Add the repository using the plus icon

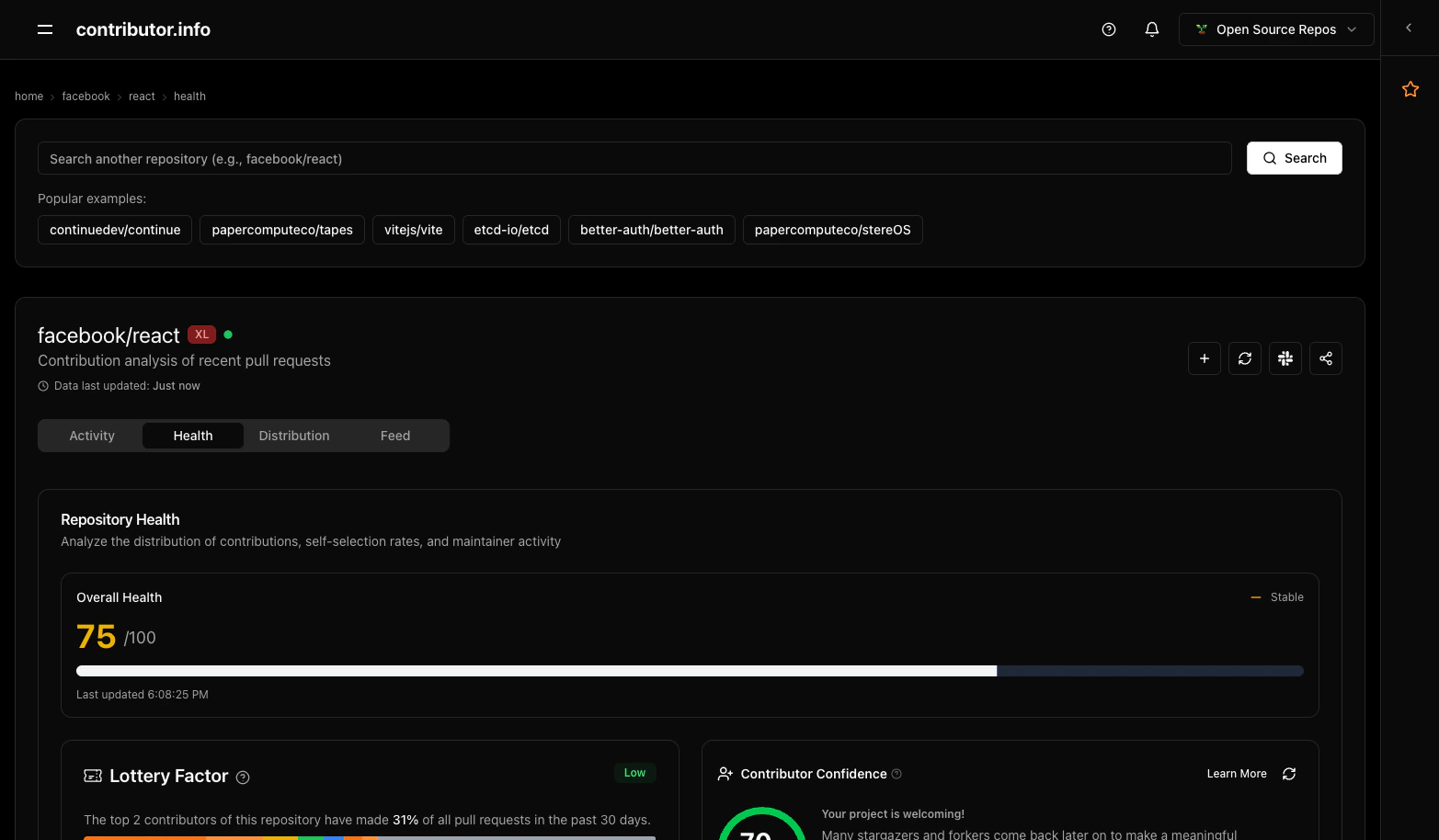(1204, 358)
